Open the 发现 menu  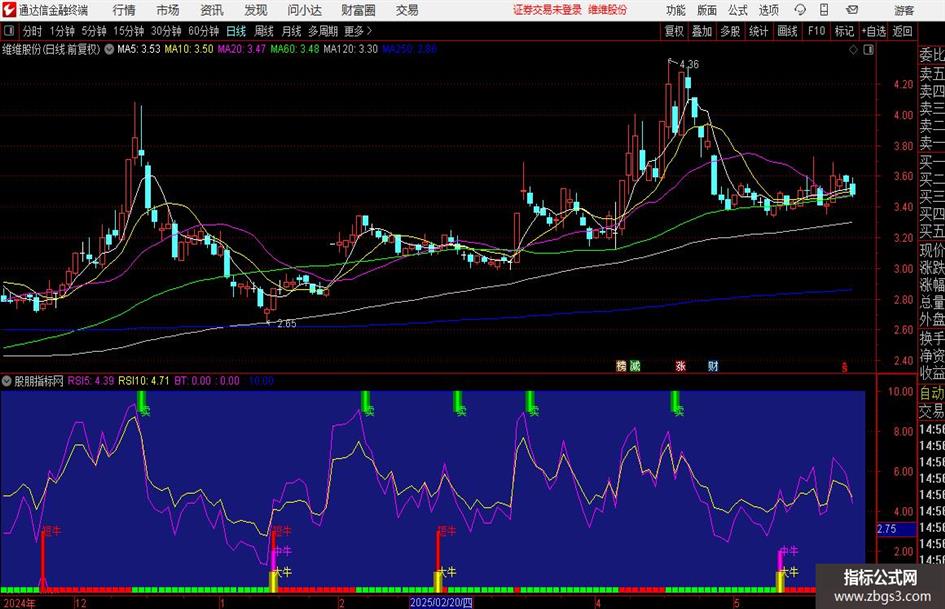click(x=256, y=10)
